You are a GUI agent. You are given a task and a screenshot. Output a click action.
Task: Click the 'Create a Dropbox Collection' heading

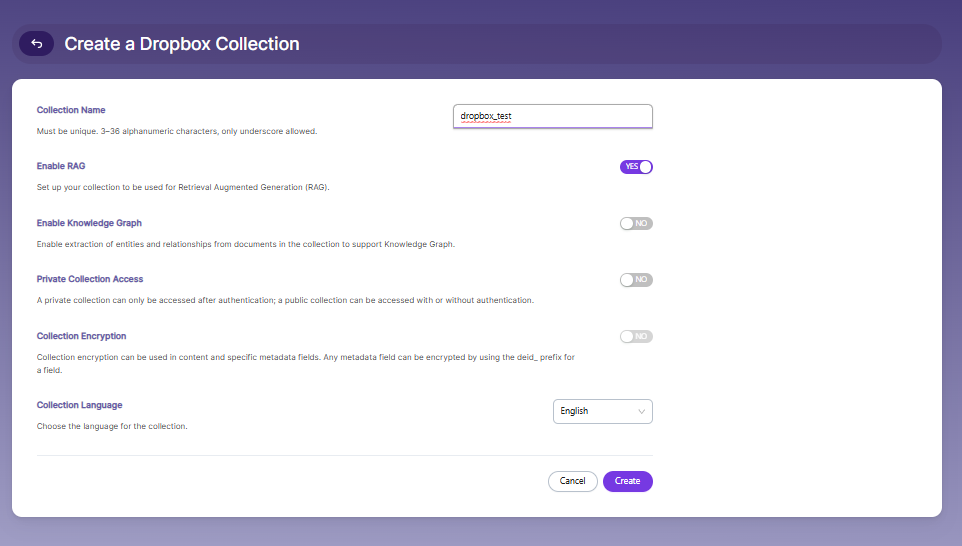click(x=182, y=44)
